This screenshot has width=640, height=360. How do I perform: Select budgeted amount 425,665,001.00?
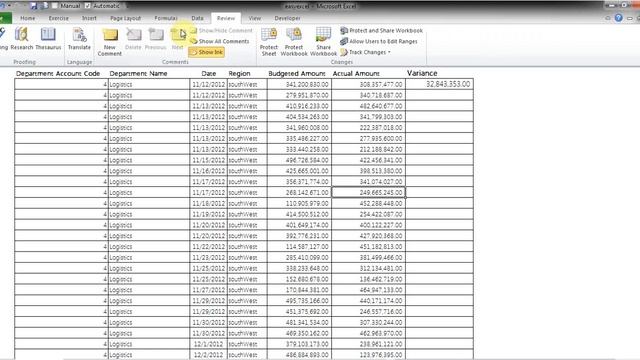coord(299,171)
